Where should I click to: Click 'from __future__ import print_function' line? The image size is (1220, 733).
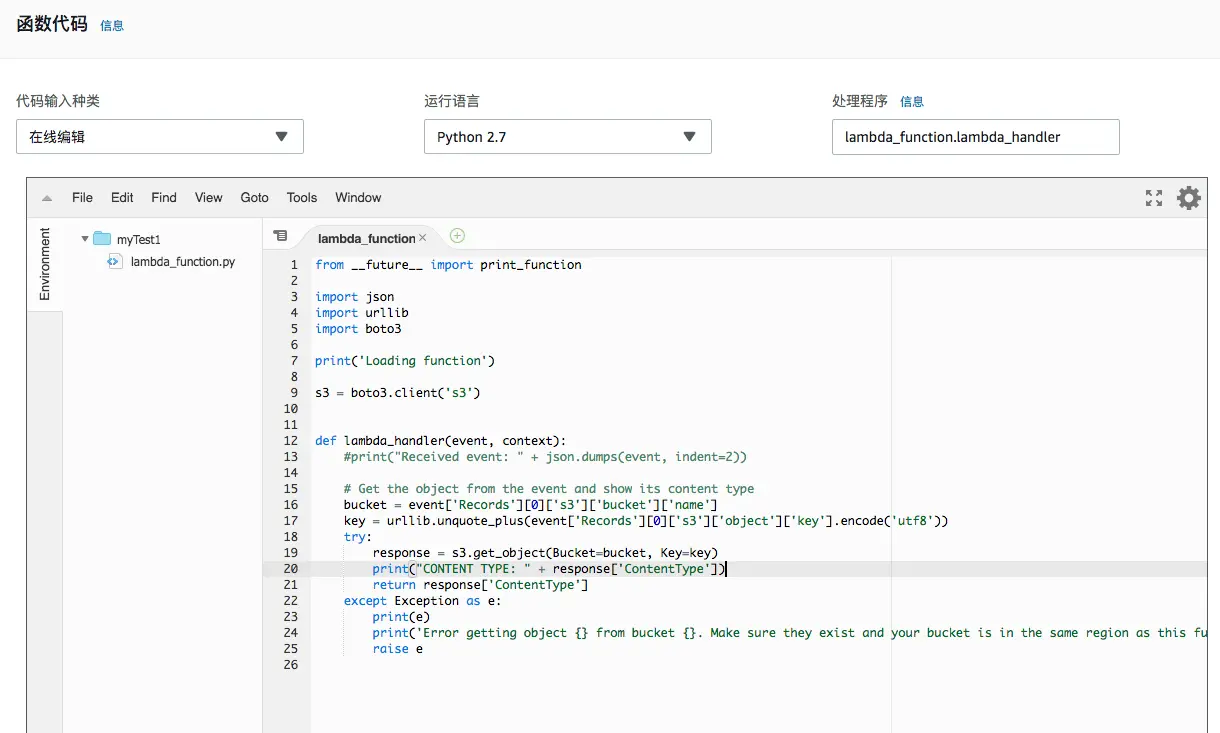point(448,265)
